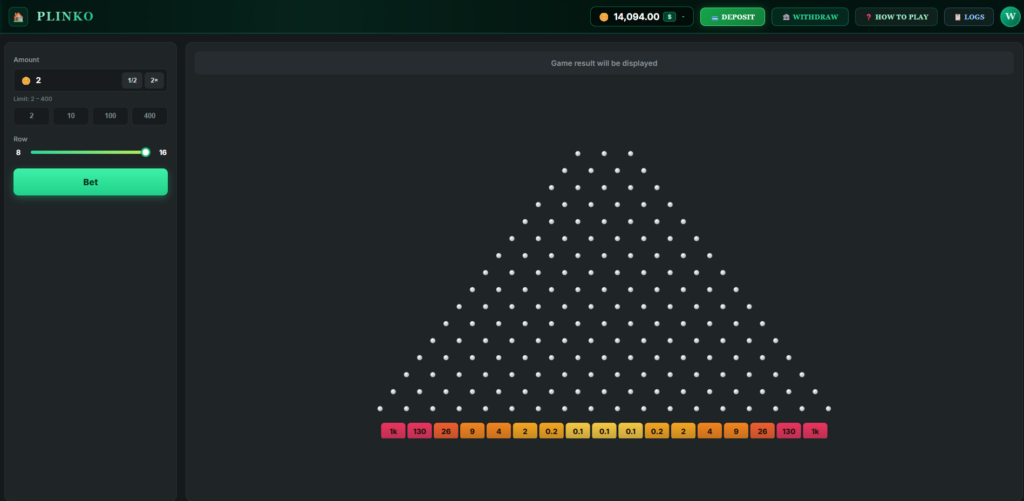Click the 1k multiplier slot at the row's right end

coord(815,431)
